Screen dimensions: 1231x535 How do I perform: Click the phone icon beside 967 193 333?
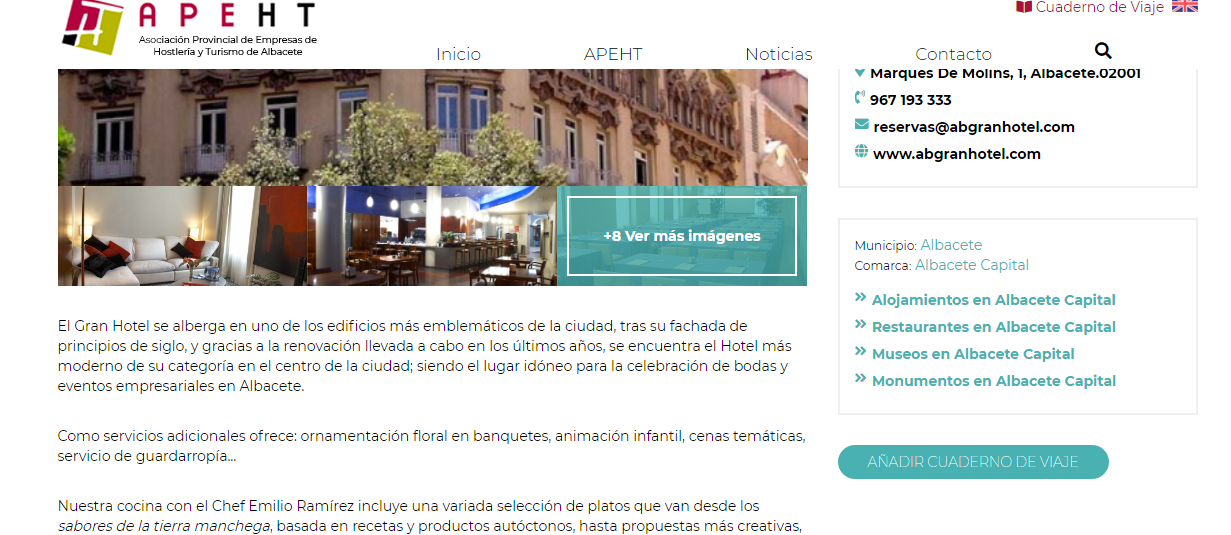pyautogui.click(x=860, y=98)
